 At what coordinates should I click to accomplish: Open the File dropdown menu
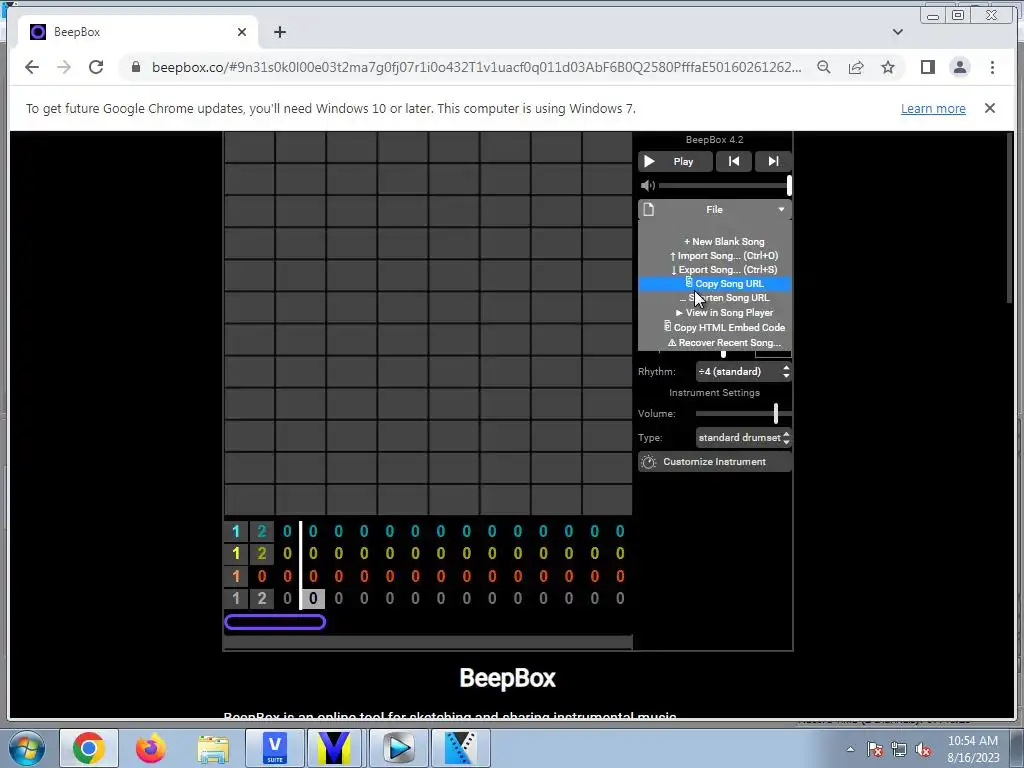(714, 210)
